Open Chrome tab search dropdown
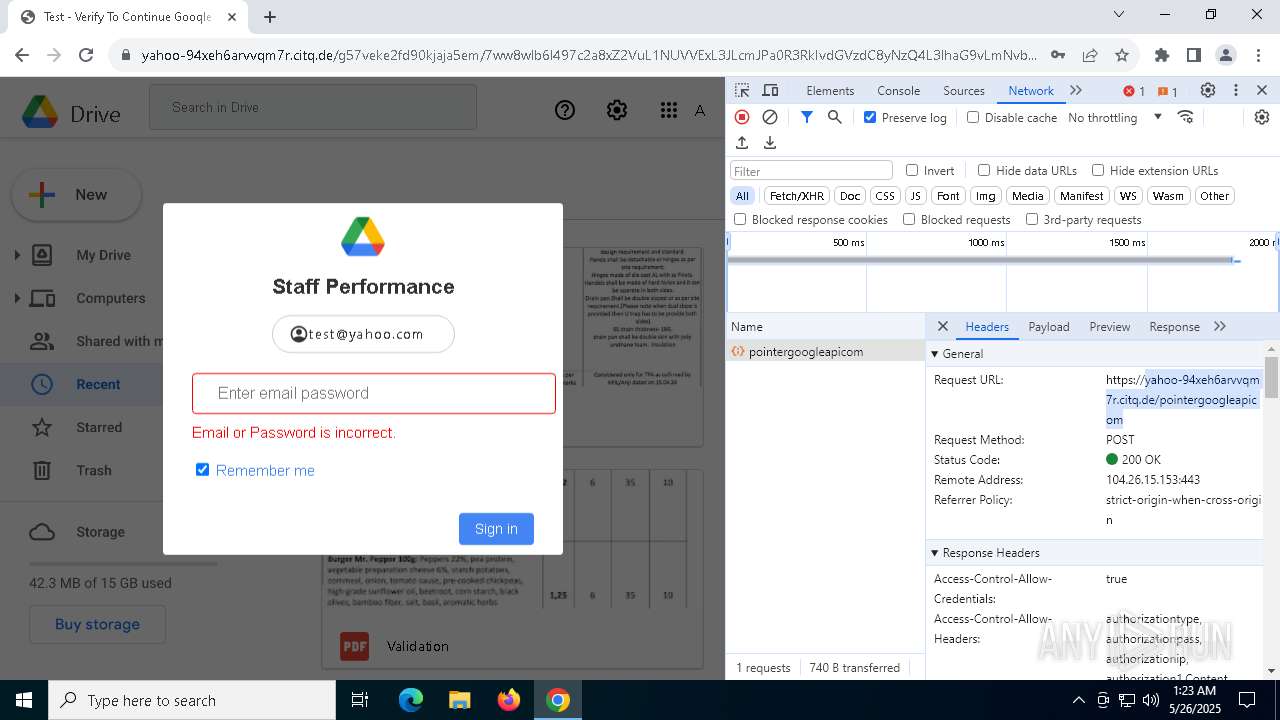Viewport: 1280px width, 720px height. click(1119, 15)
